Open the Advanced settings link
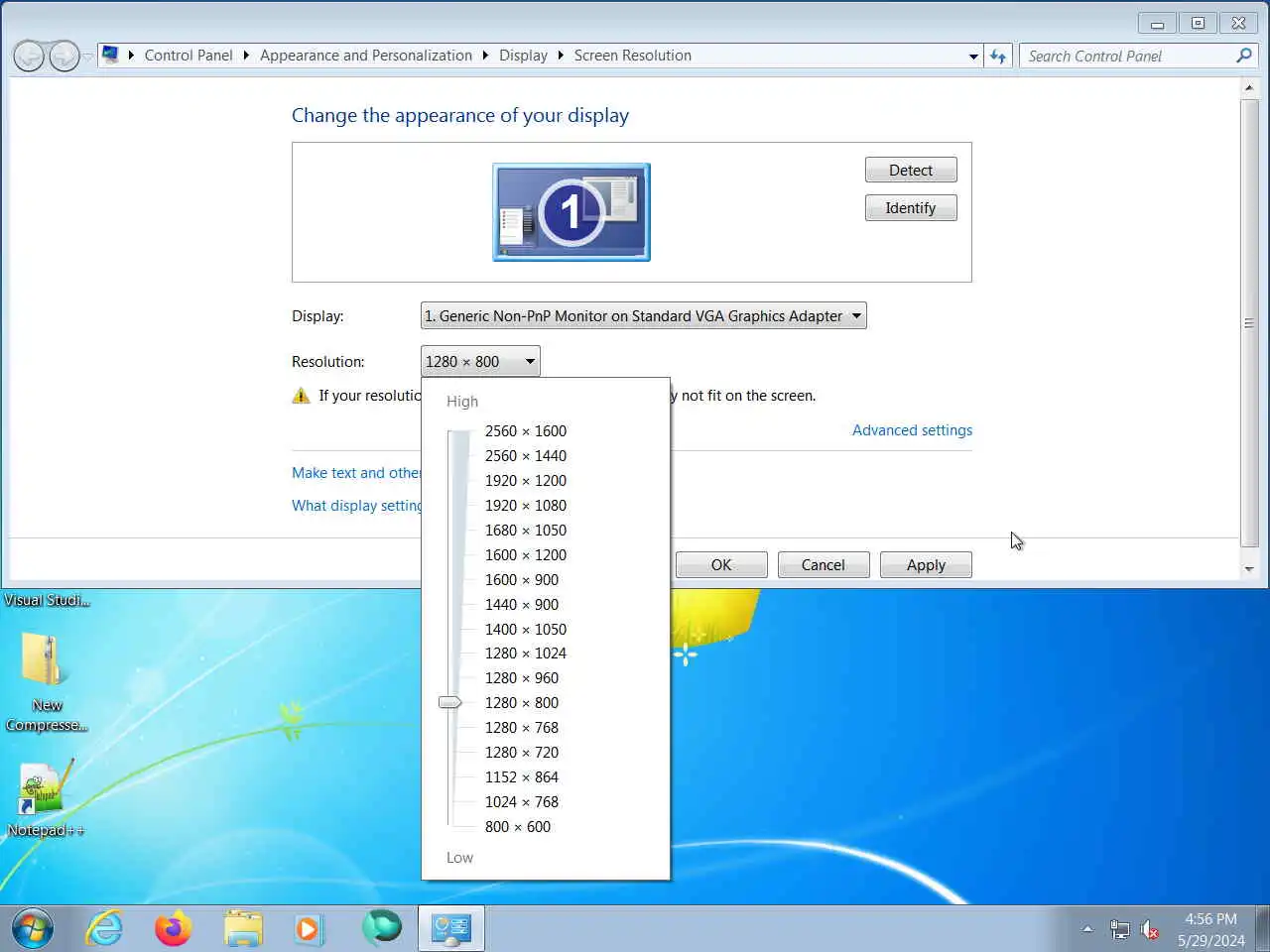Screen dimensions: 1270x952 pyautogui.click(x=912, y=430)
